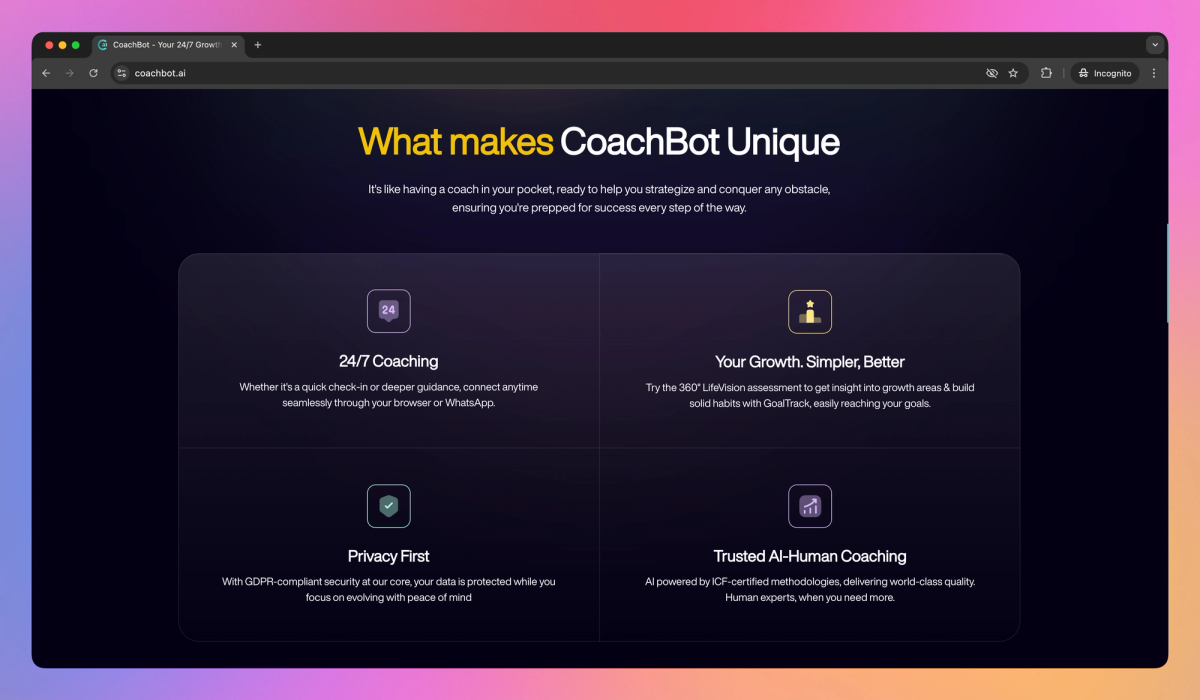Click the 24/7 Coaching calendar icon

[x=389, y=311]
